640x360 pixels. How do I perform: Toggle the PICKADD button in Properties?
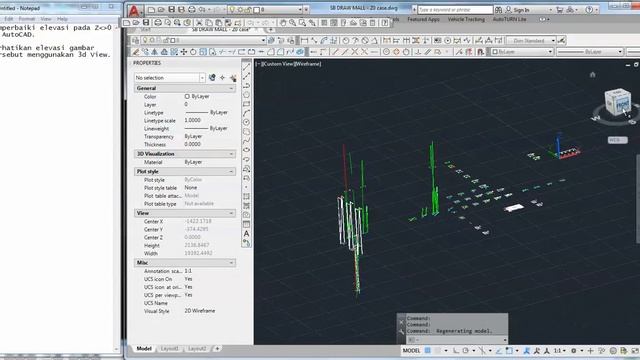(x=212, y=78)
